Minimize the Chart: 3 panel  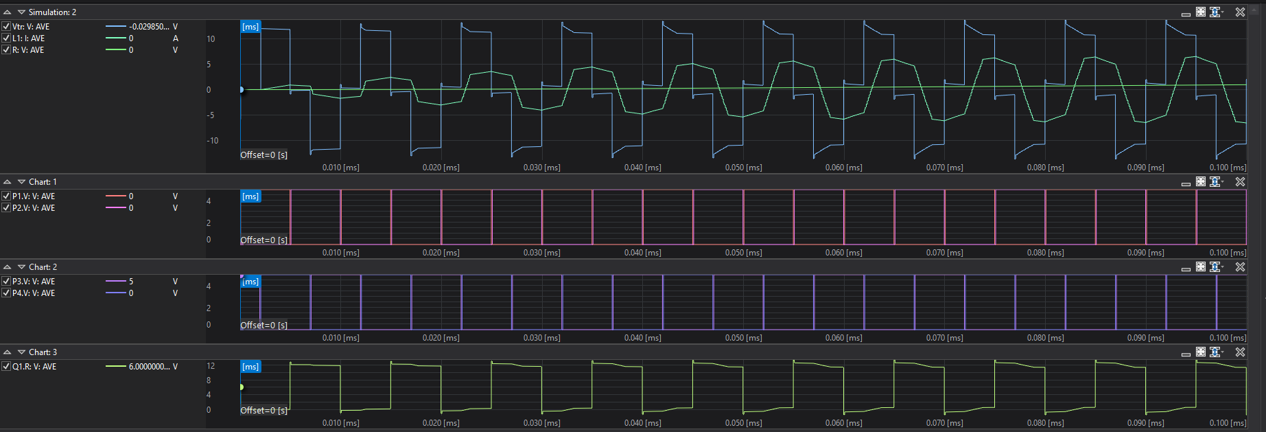(1187, 353)
